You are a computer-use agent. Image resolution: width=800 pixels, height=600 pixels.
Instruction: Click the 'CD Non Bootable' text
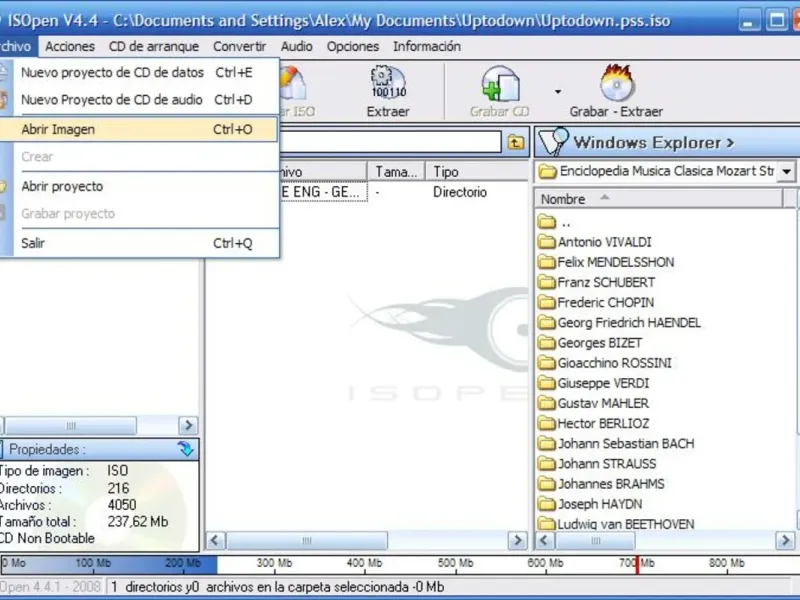[47, 538]
